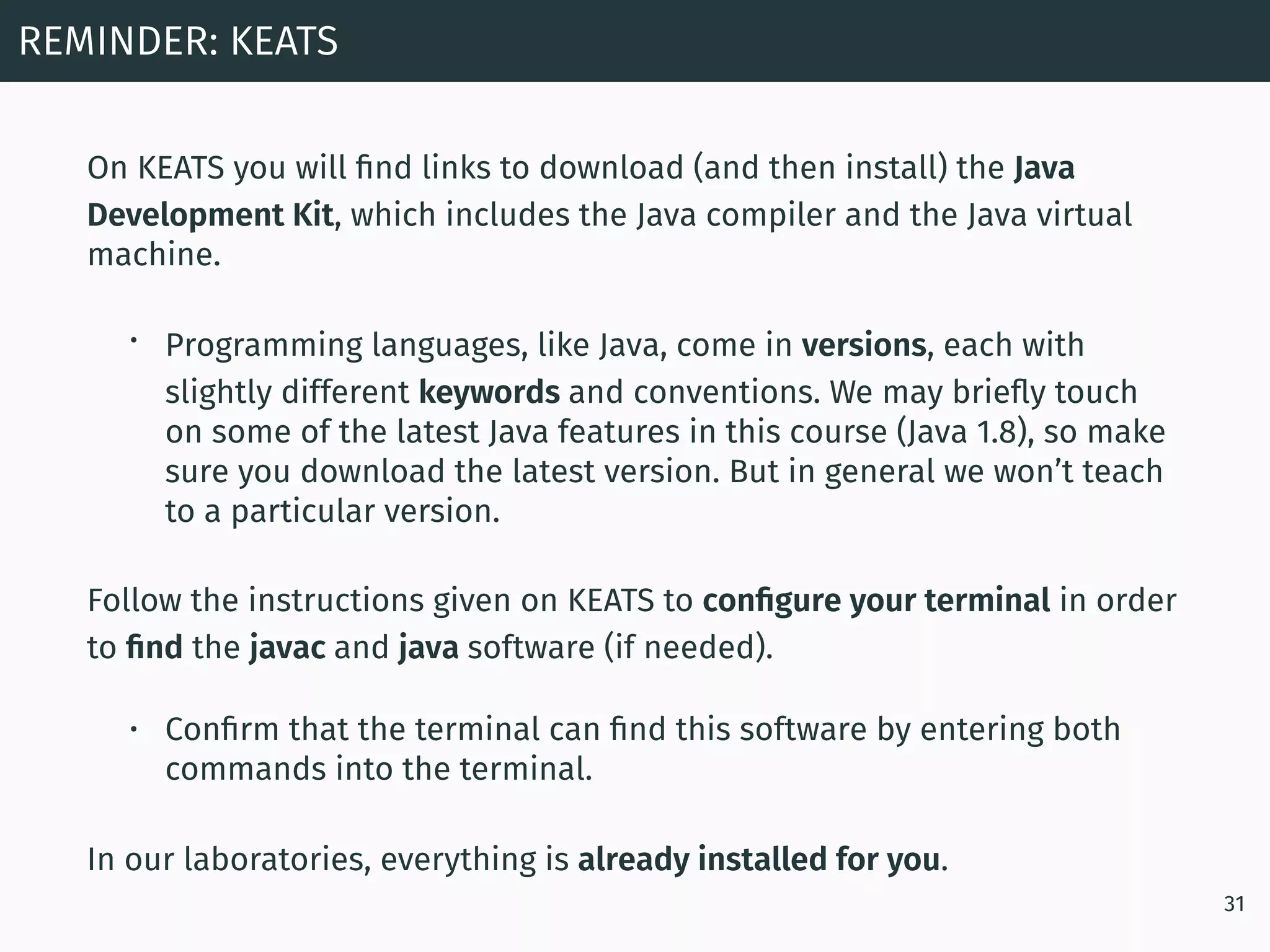Click the sentence starting Confirm that the terminal
Screen dimensions: 1270x952
click(x=643, y=749)
